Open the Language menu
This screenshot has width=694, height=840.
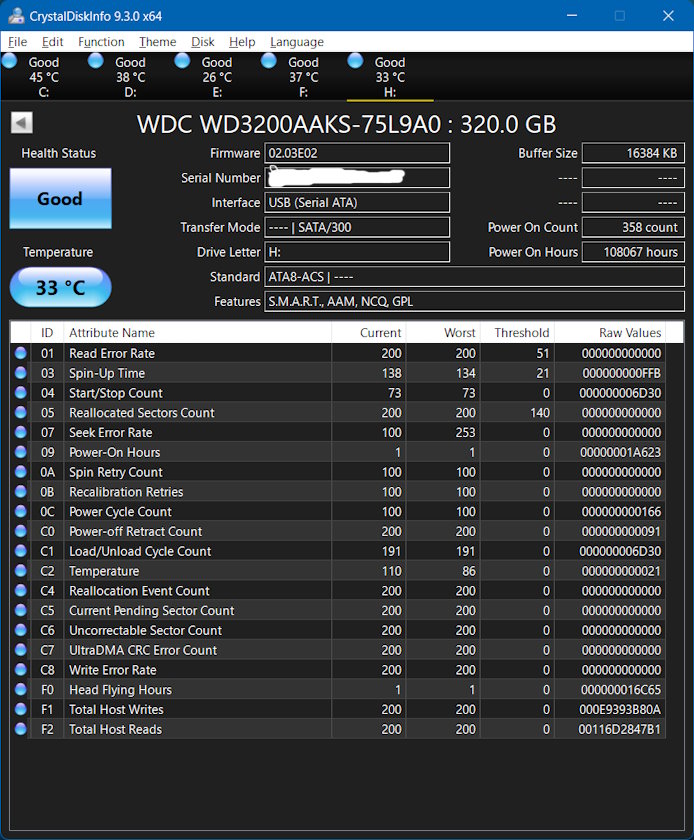pyautogui.click(x=297, y=42)
